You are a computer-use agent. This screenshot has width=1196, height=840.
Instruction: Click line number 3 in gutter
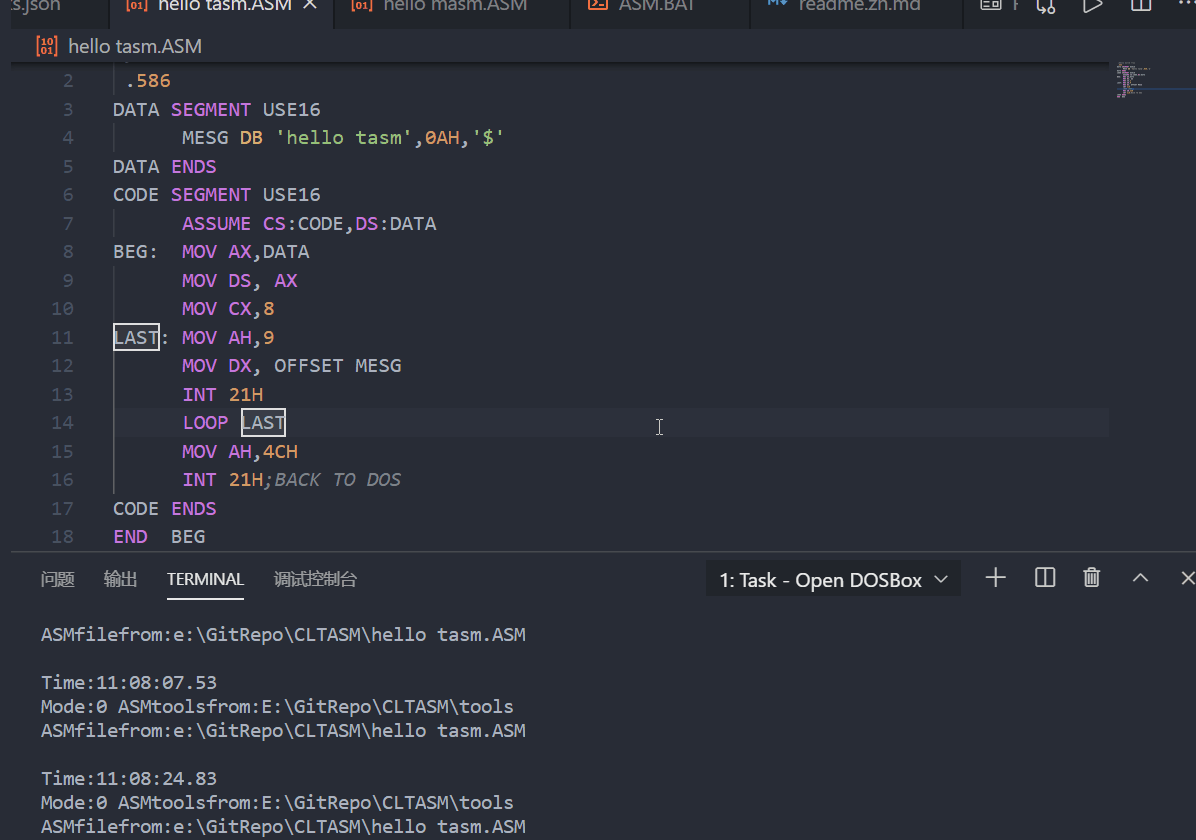pos(68,110)
